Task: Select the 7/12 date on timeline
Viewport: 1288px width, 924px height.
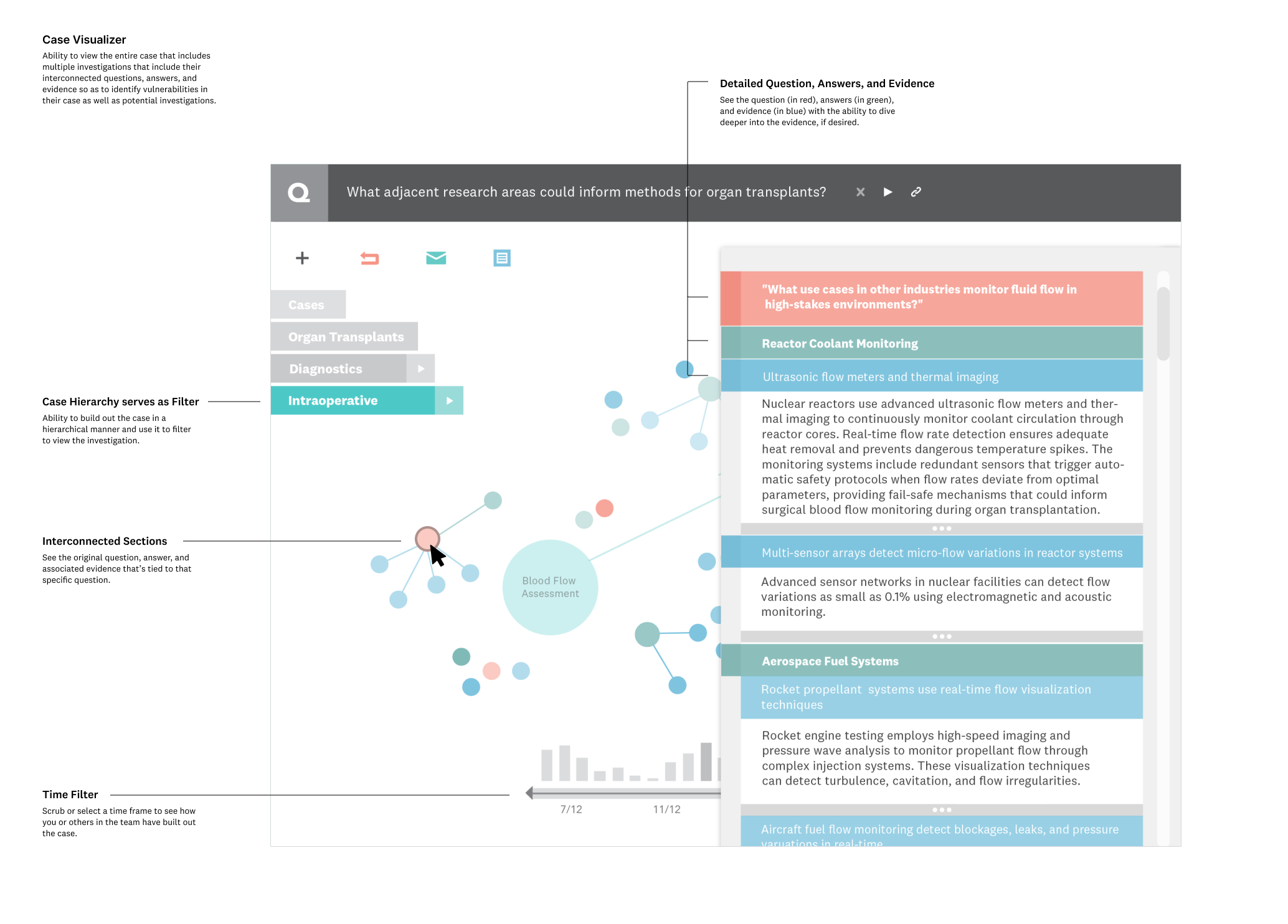Action: (571, 809)
